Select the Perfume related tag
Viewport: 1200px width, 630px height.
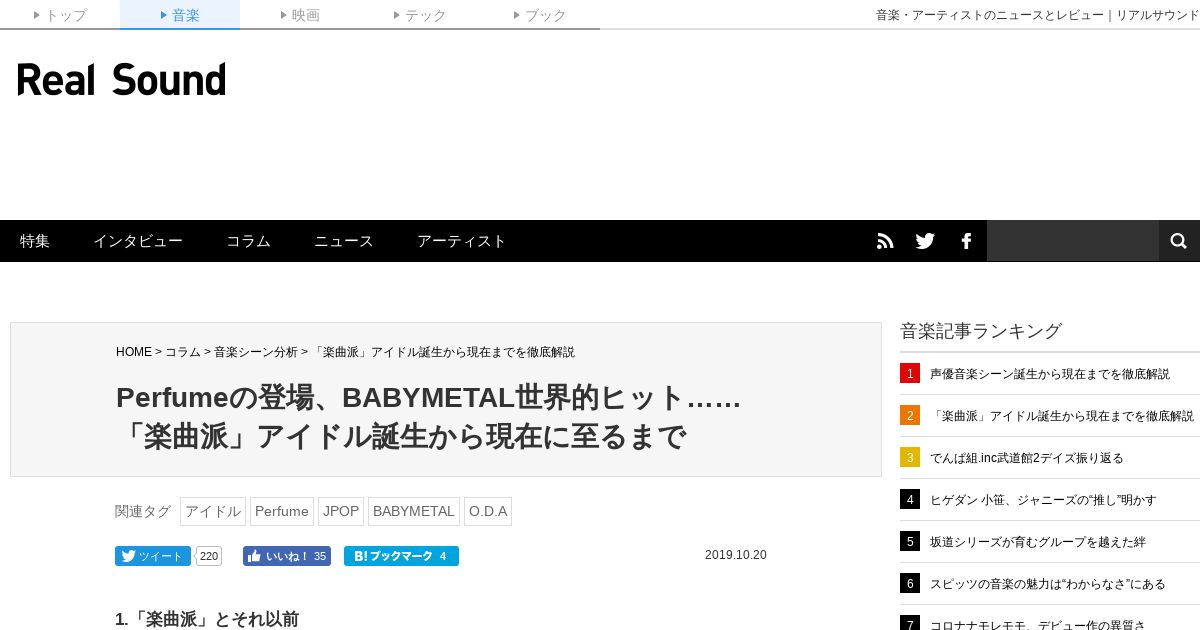[x=282, y=511]
